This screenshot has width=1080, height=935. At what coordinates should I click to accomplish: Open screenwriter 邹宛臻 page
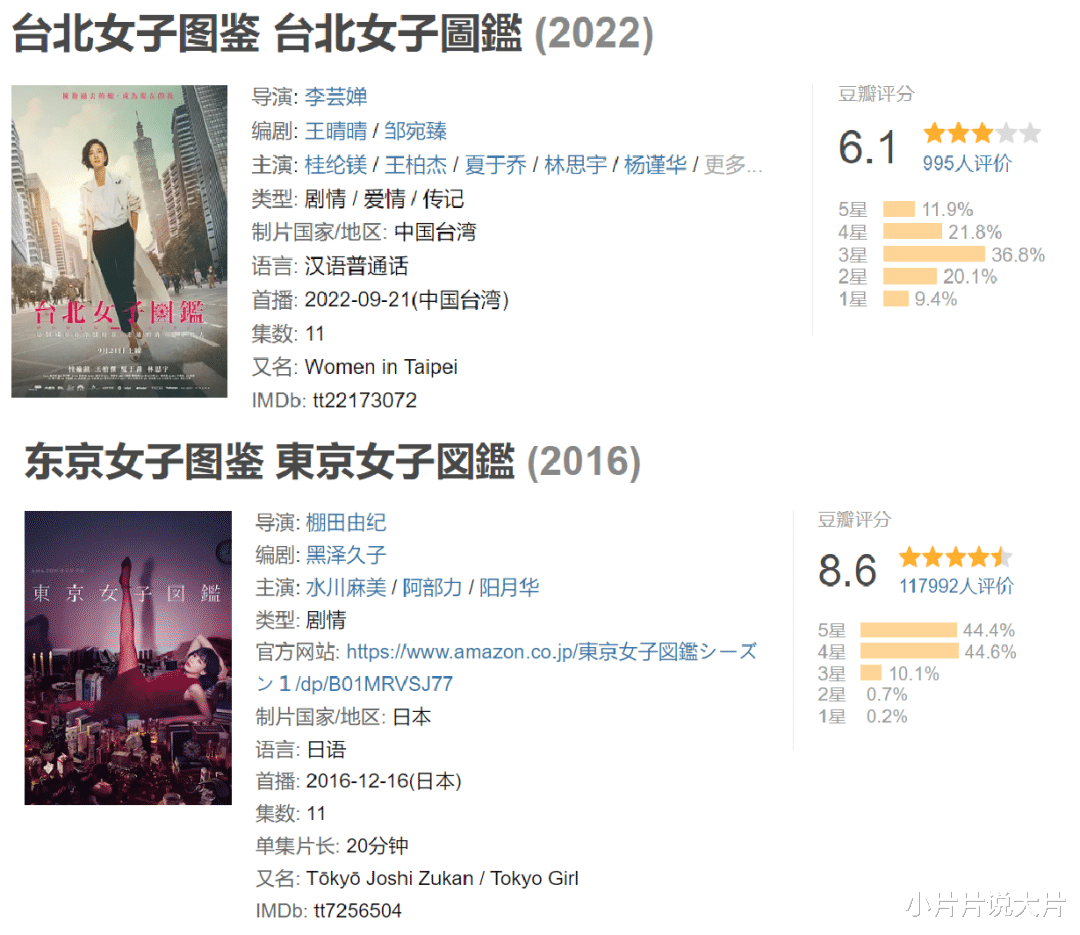415,131
